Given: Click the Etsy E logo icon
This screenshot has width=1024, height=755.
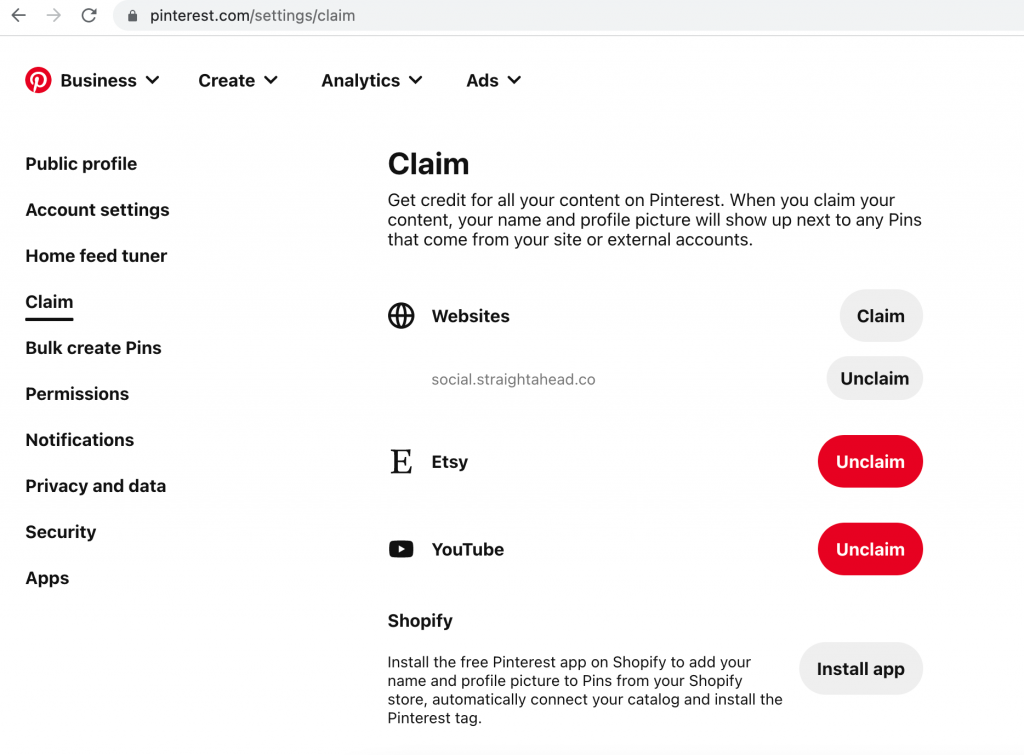Looking at the screenshot, I should [401, 461].
